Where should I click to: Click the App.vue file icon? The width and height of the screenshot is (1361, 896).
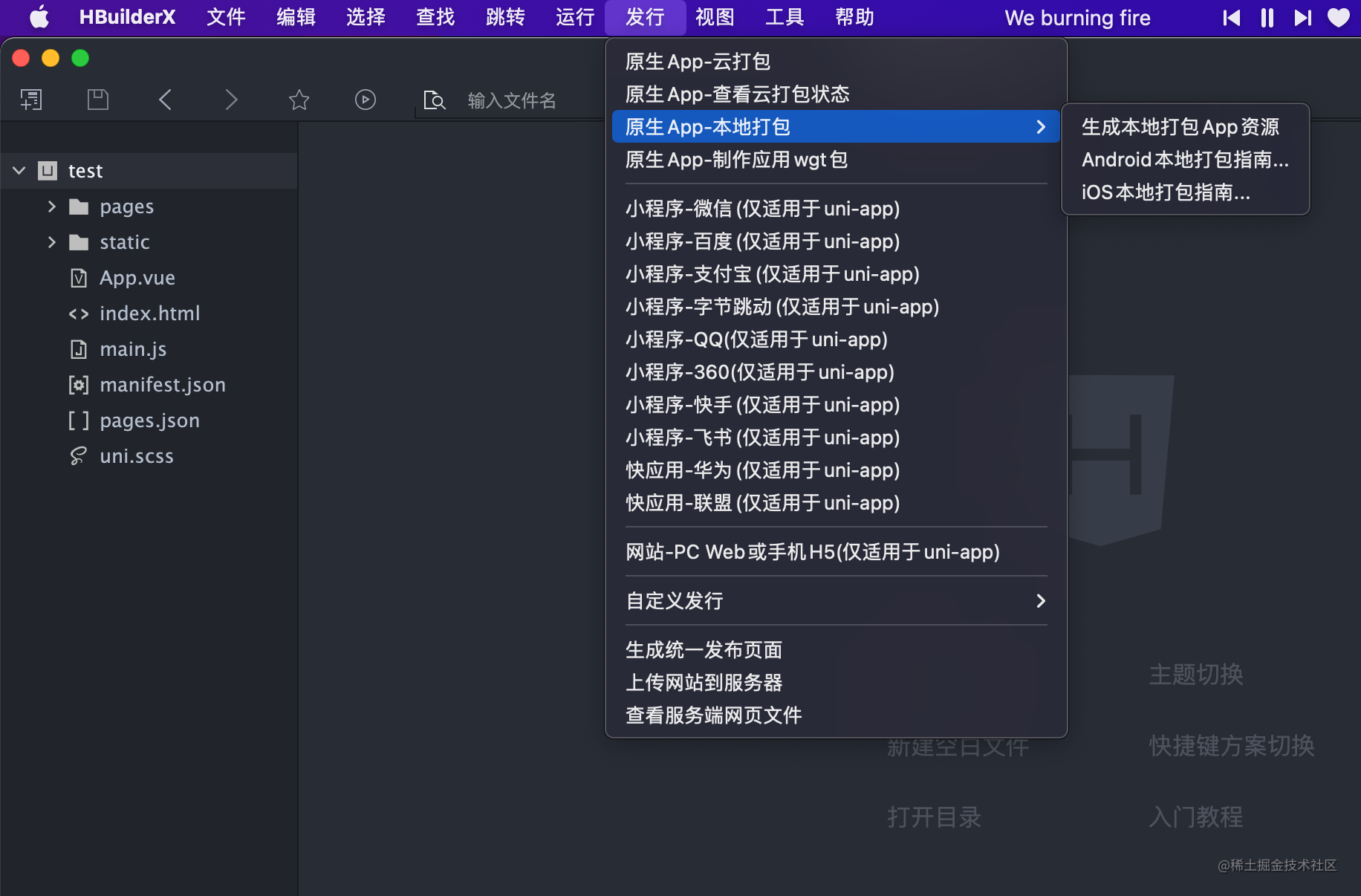pyautogui.click(x=79, y=278)
